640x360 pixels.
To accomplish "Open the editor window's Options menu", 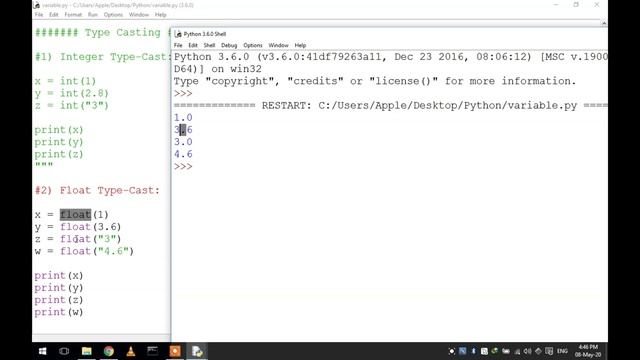I will [x=113, y=15].
